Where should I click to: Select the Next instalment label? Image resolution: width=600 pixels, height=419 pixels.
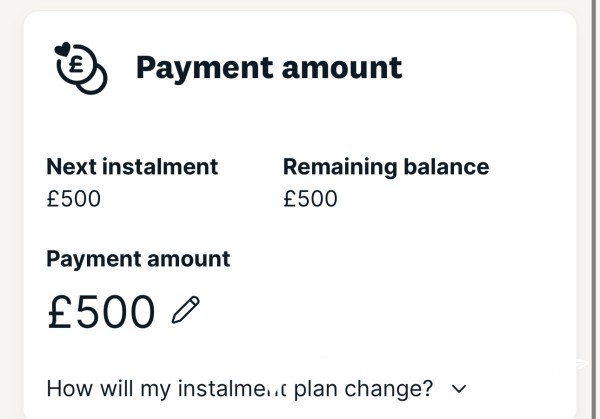(x=132, y=167)
